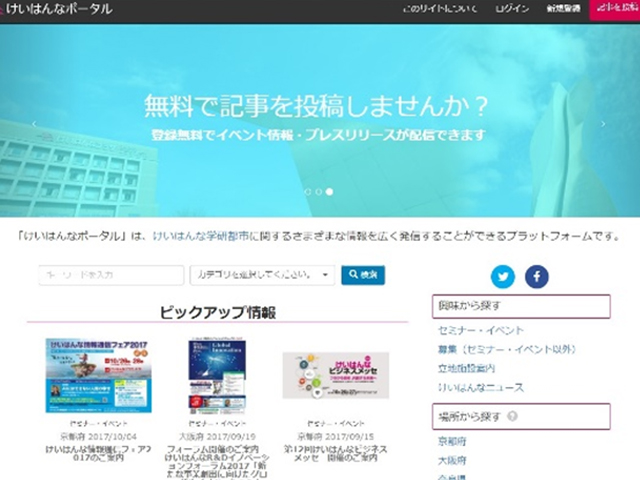Open the new registration menu item
Image resolution: width=640 pixels, height=480 pixels.
(x=563, y=9)
